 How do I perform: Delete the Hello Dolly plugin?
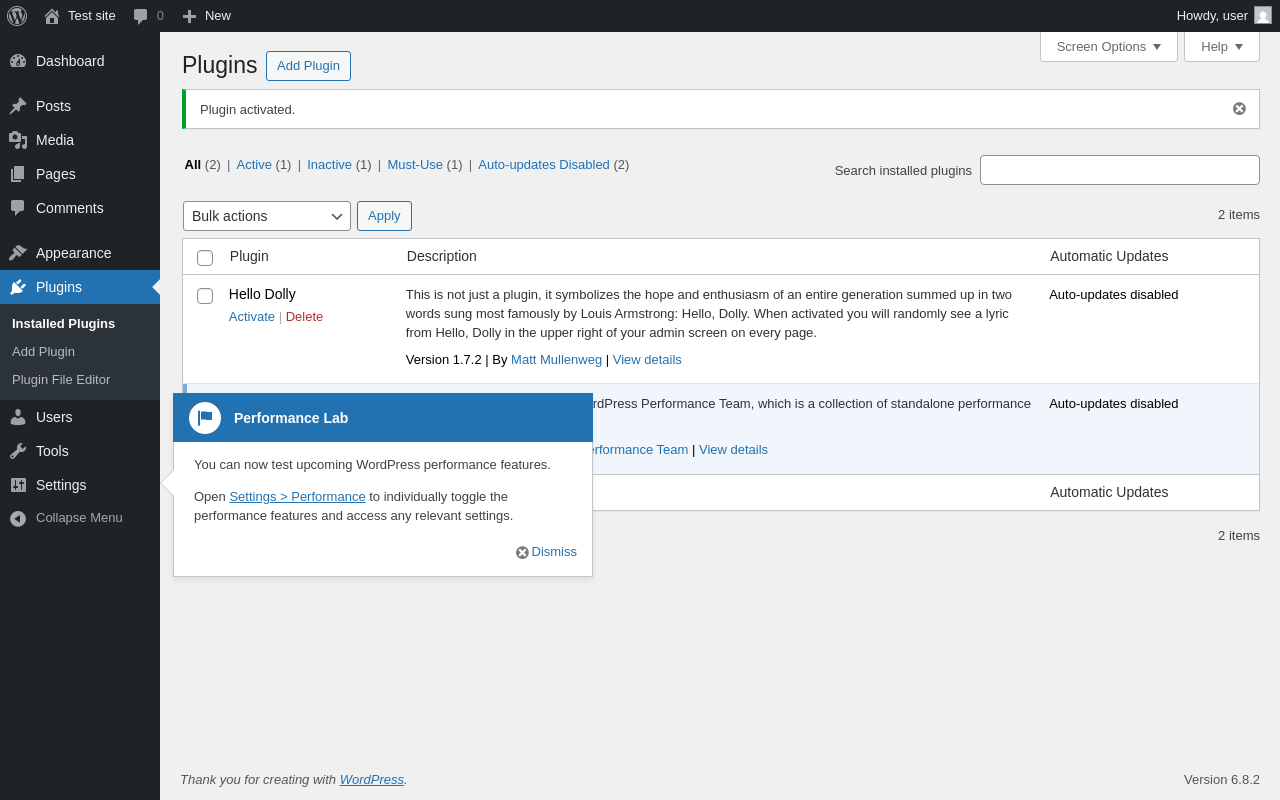point(304,317)
